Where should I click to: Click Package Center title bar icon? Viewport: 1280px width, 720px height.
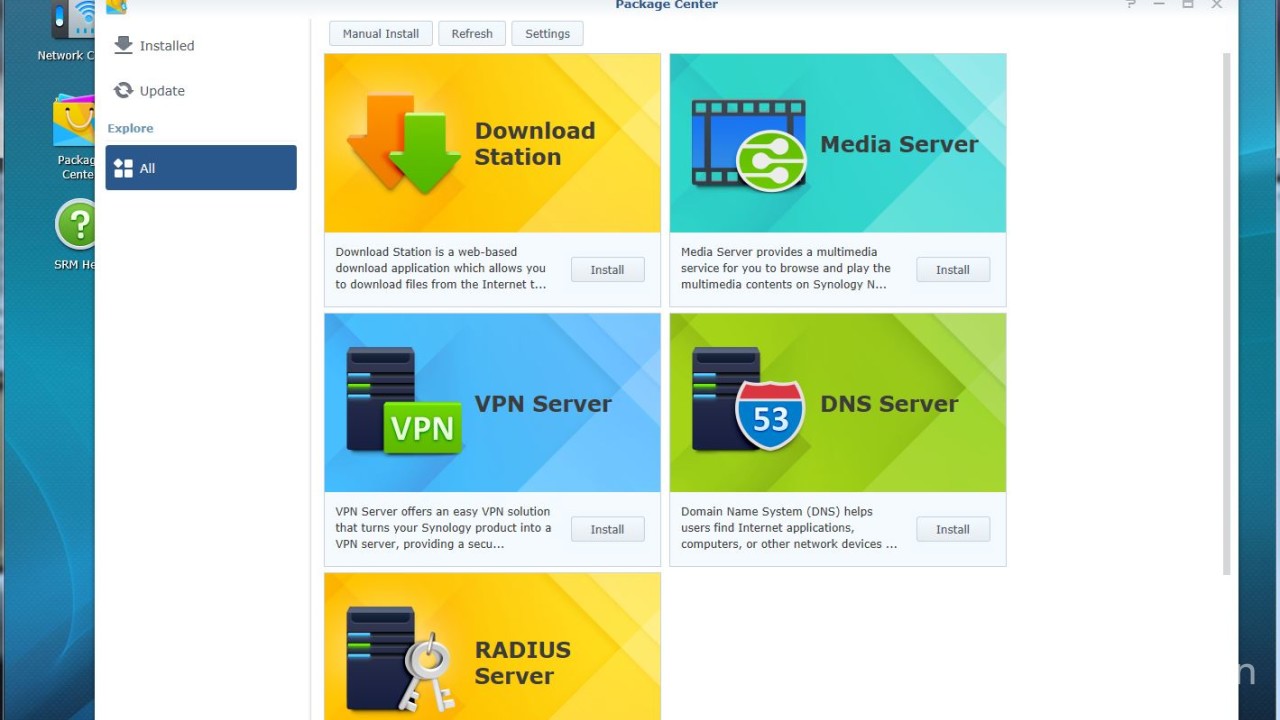point(116,6)
